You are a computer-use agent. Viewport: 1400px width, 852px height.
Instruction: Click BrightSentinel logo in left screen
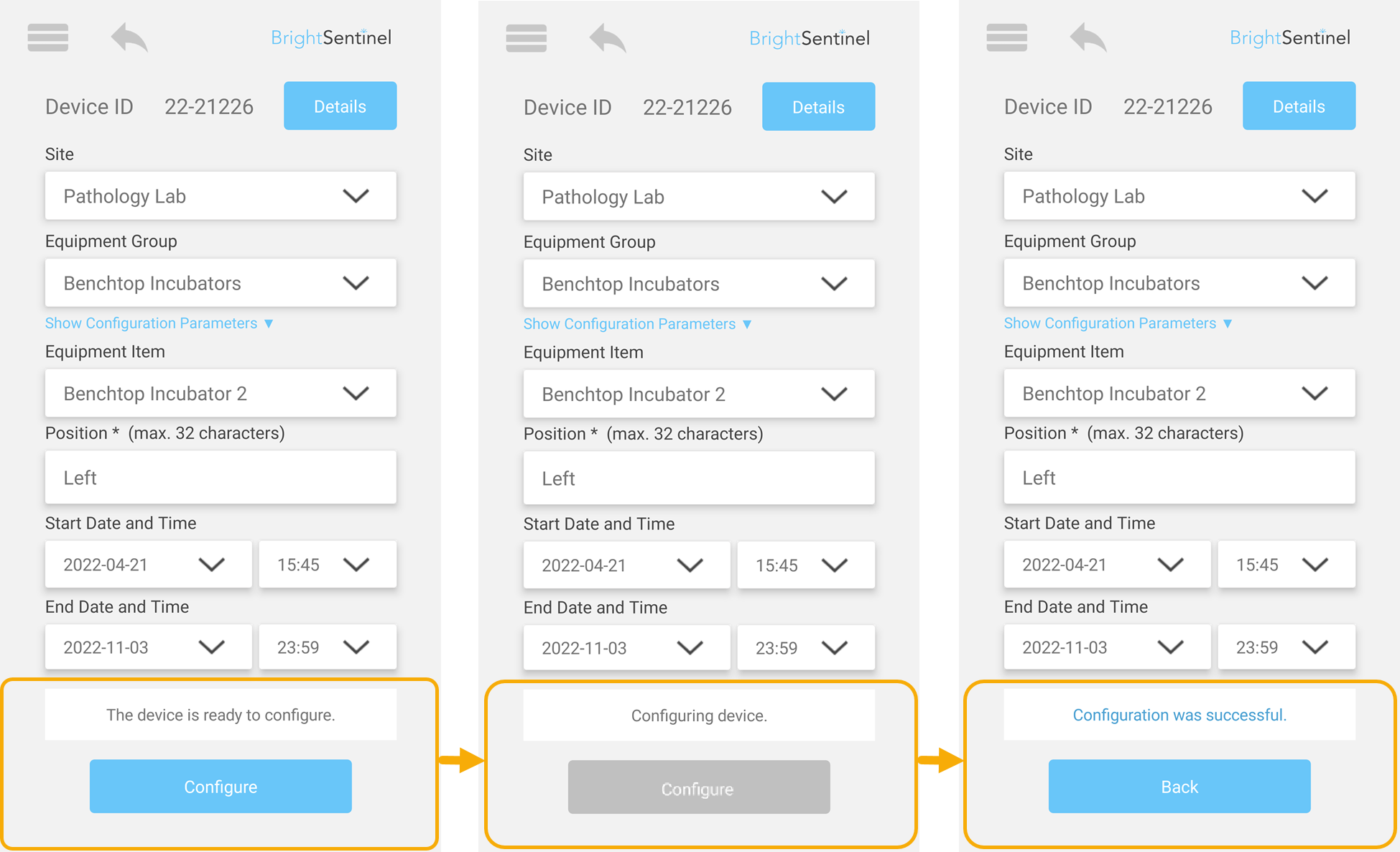331,37
